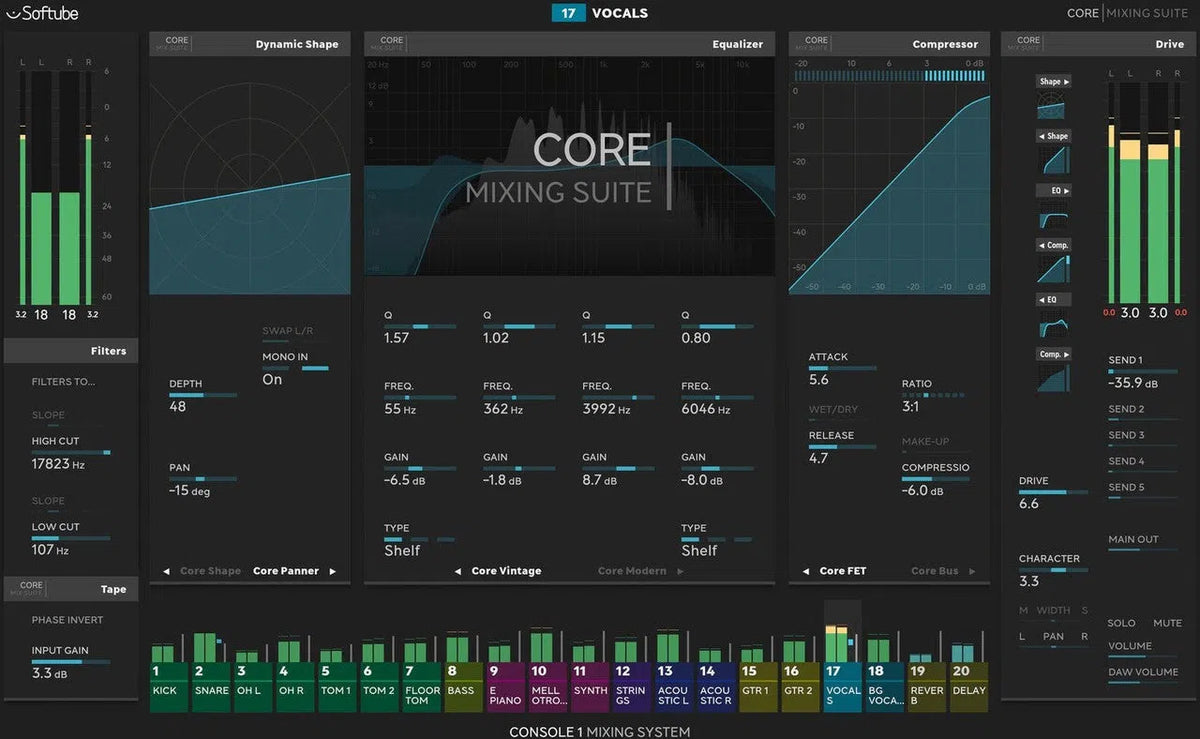
Task: Open the Filters panel
Action: [x=109, y=350]
